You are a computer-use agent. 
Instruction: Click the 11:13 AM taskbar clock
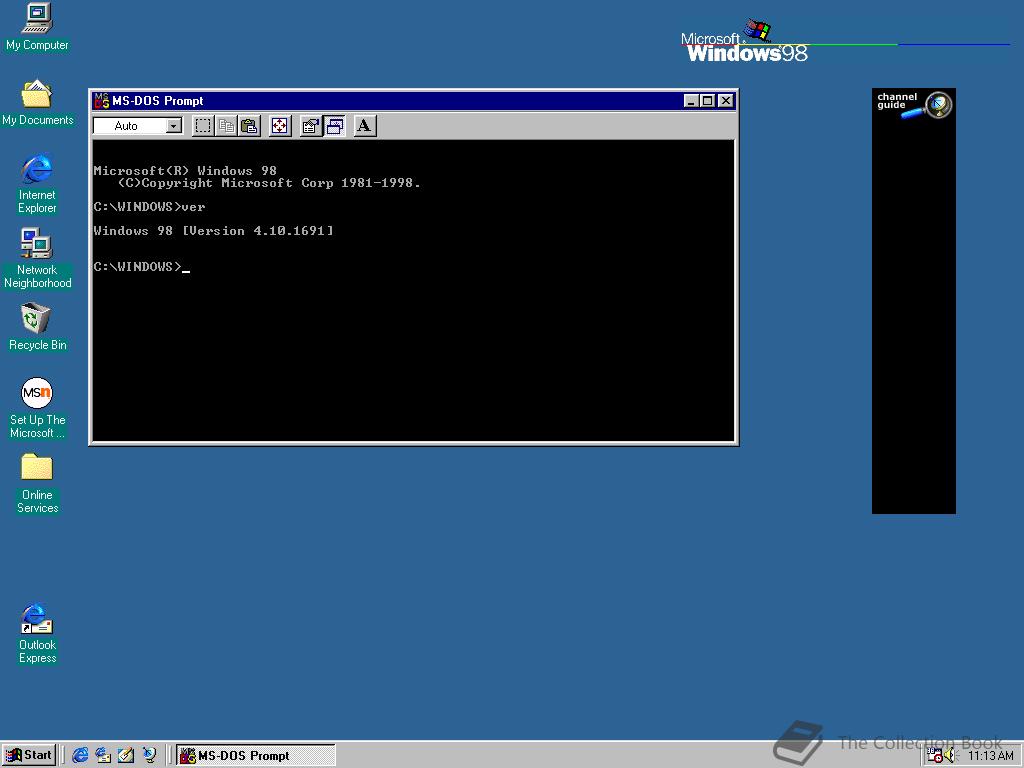[990, 756]
